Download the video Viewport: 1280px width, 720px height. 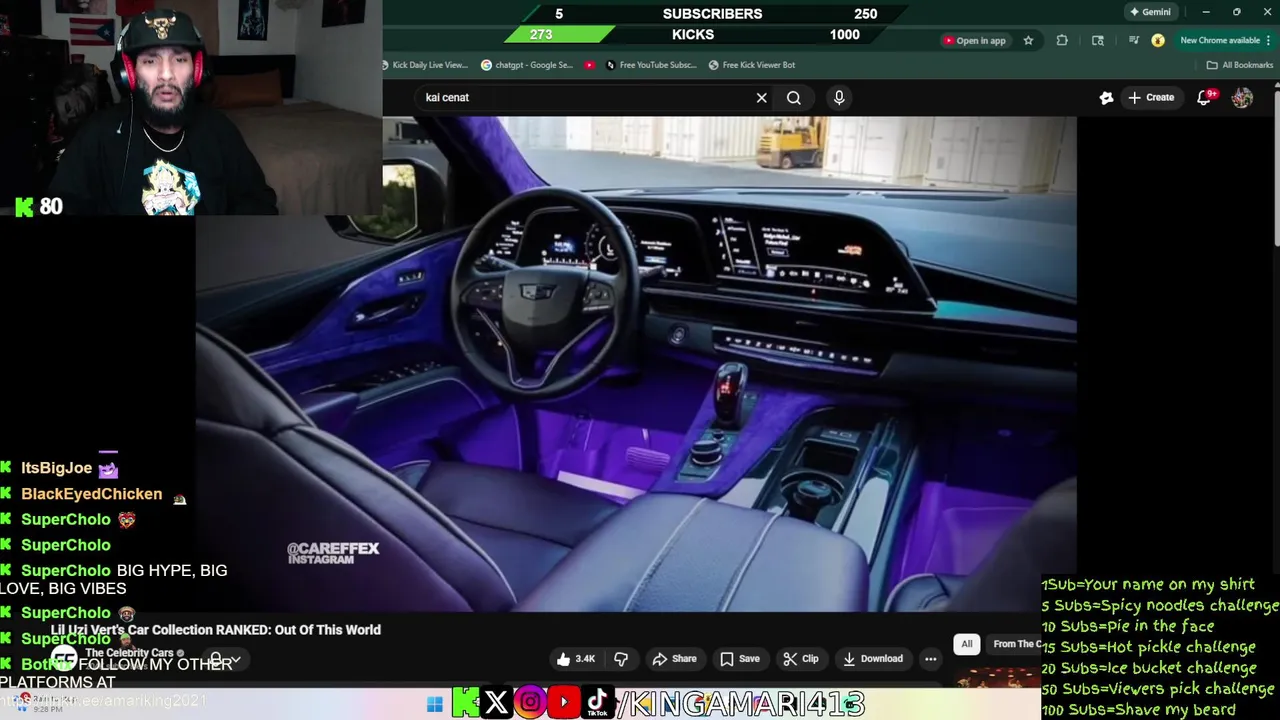(x=872, y=659)
